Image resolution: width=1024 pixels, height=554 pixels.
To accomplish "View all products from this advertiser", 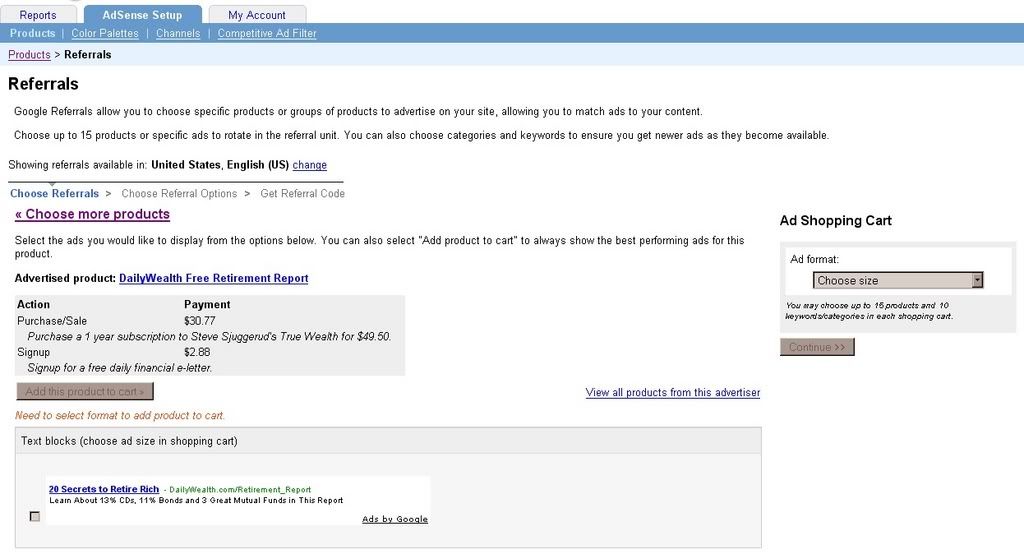I will tap(673, 393).
